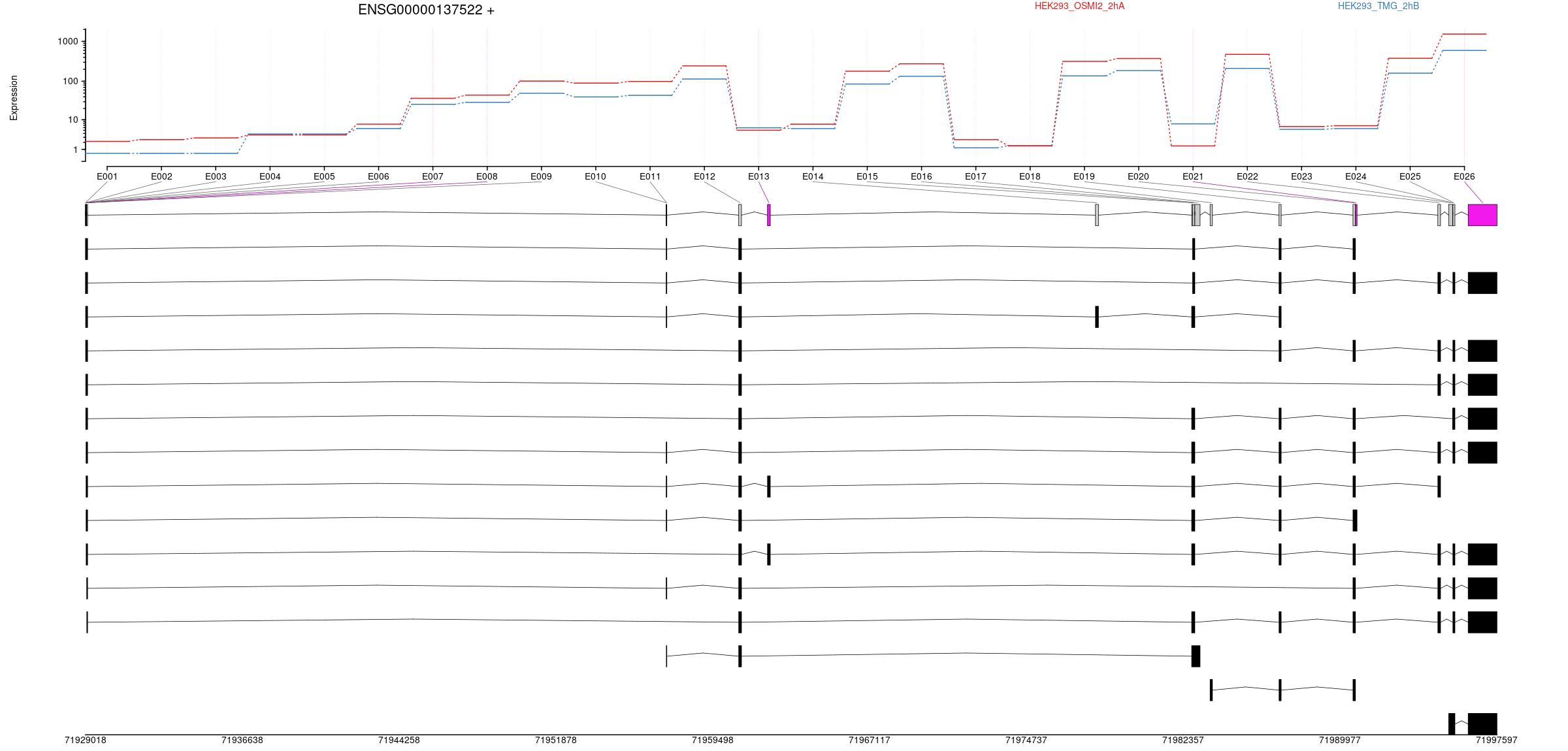Click exon label E005
This screenshot has height=751, width=1568.
click(x=324, y=176)
